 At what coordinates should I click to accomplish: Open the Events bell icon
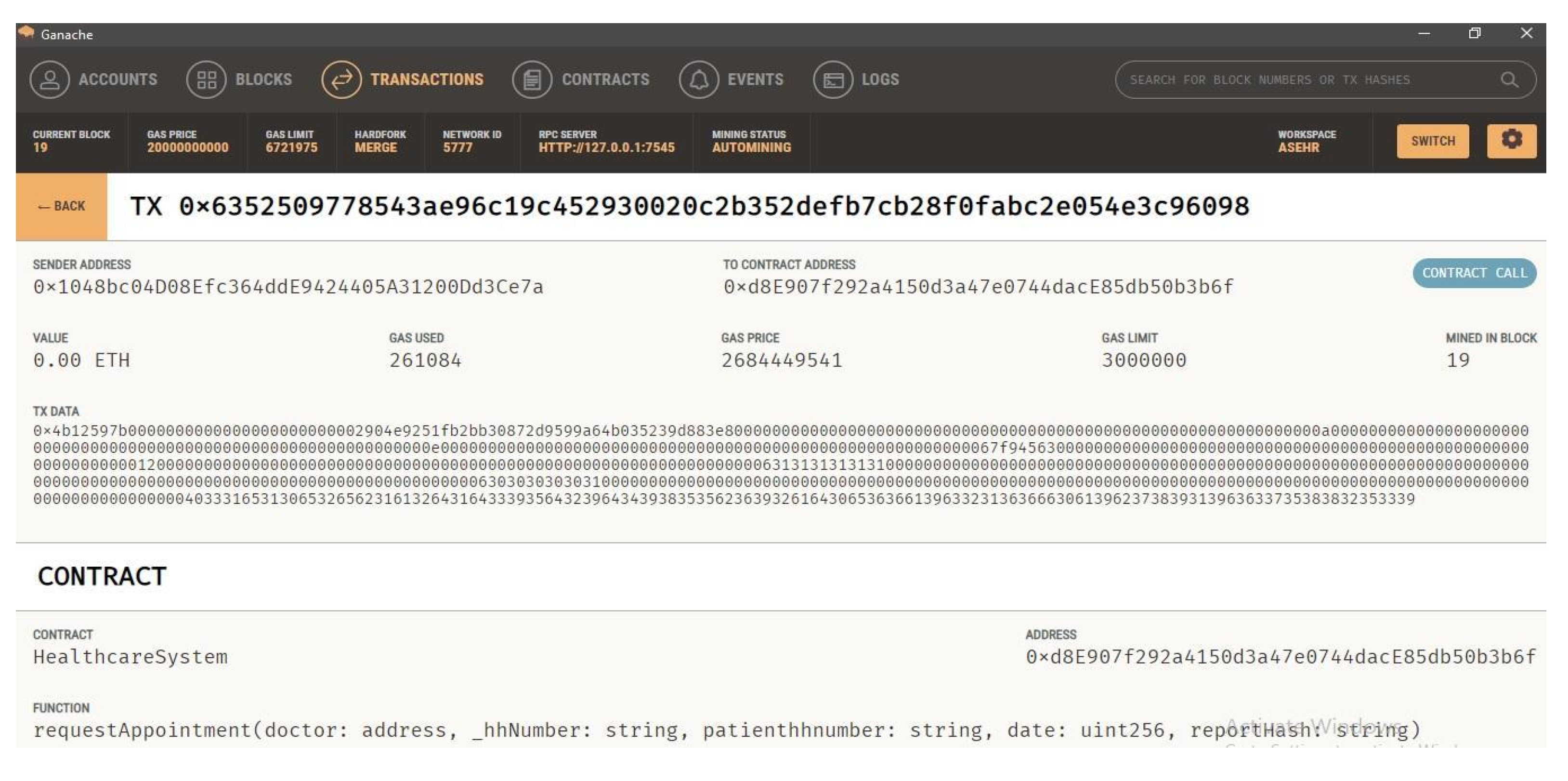coord(699,80)
